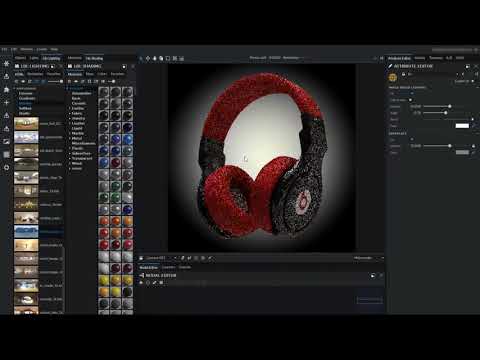Image resolution: width=480 pixels, height=360 pixels.
Task: Click the first icon in the Lib Lighting toolbar
Action: (x=16, y=81)
